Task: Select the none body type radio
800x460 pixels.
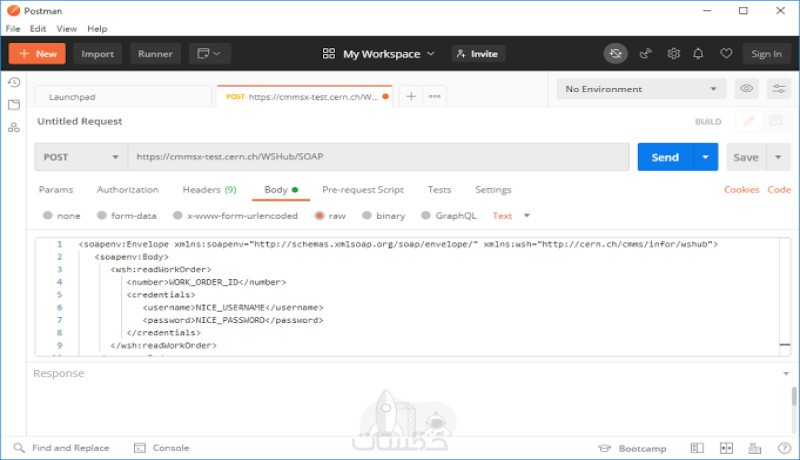Action: click(x=47, y=215)
